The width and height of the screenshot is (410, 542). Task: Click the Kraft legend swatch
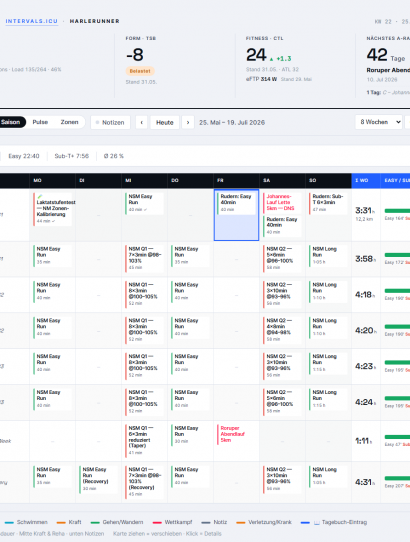coord(61,522)
